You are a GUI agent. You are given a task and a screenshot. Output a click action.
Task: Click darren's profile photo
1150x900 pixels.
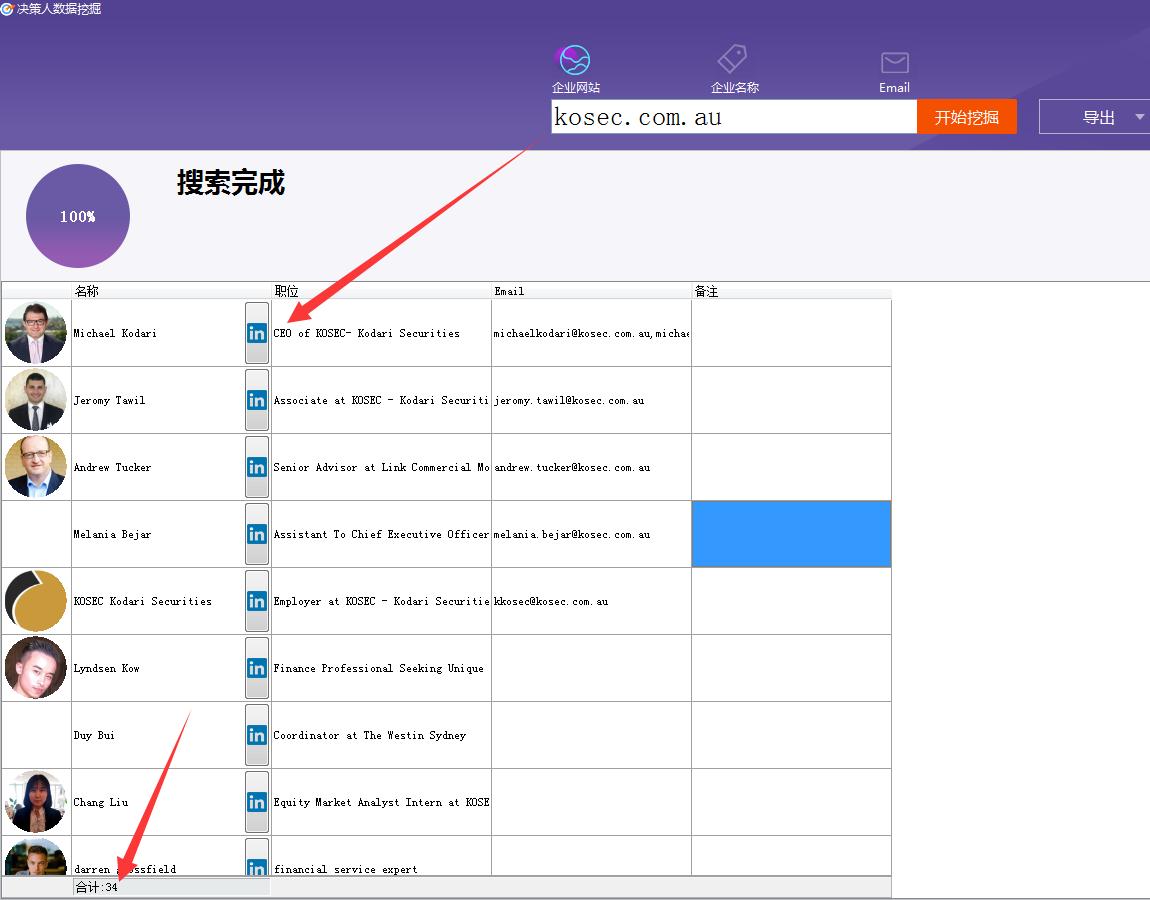tap(35, 857)
